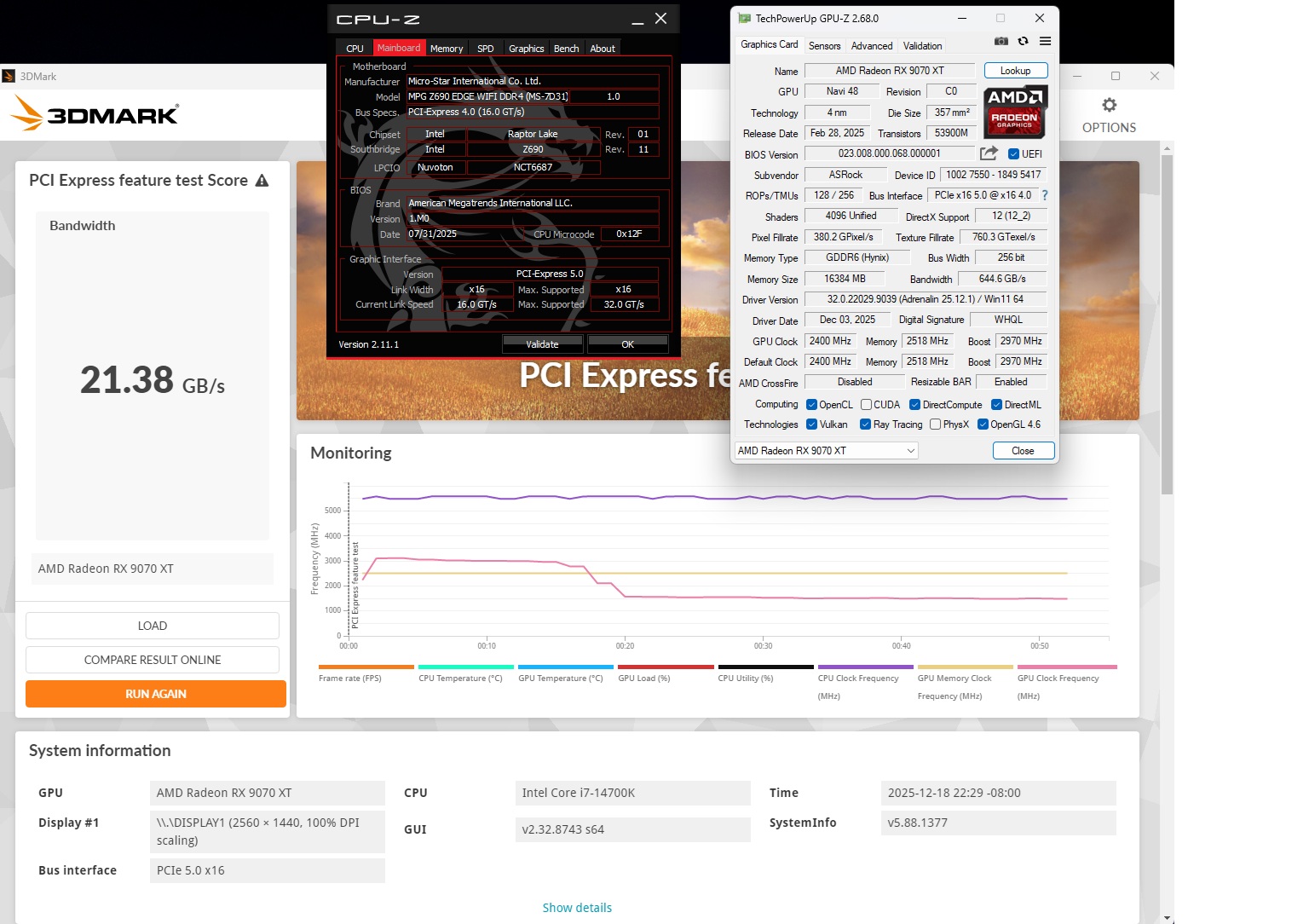Toggle the UEFI checkbox
This screenshot has height=924, width=1309.
pyautogui.click(x=1014, y=154)
